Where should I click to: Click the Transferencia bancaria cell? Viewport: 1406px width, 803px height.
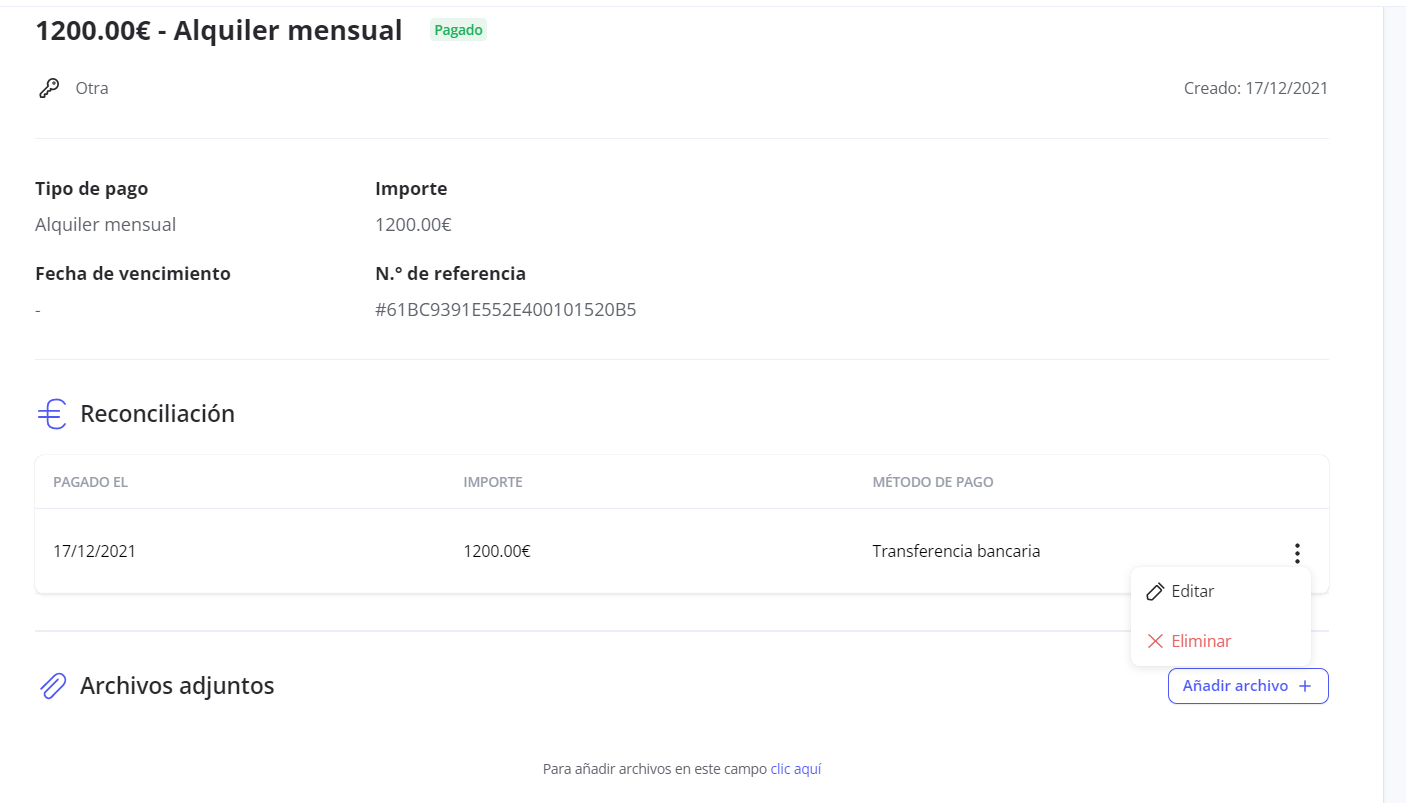956,551
